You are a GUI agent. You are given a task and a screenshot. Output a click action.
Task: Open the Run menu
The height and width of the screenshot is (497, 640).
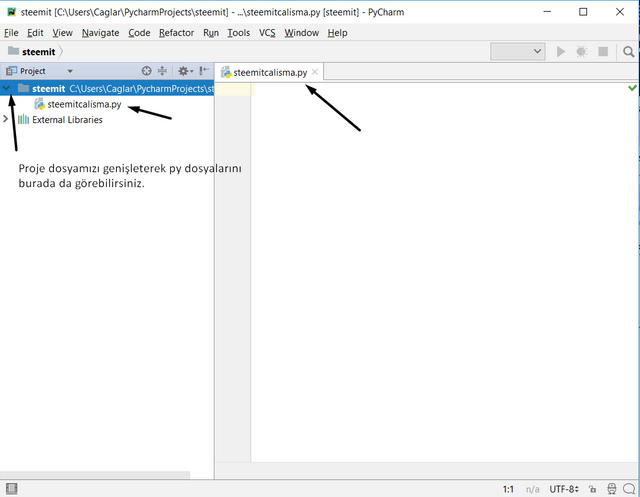[x=211, y=33]
